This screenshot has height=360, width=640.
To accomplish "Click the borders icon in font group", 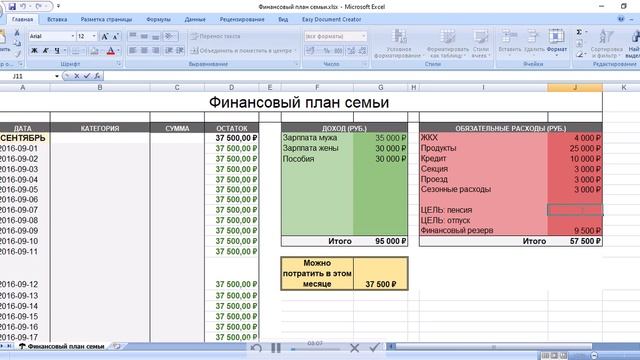I will point(76,51).
